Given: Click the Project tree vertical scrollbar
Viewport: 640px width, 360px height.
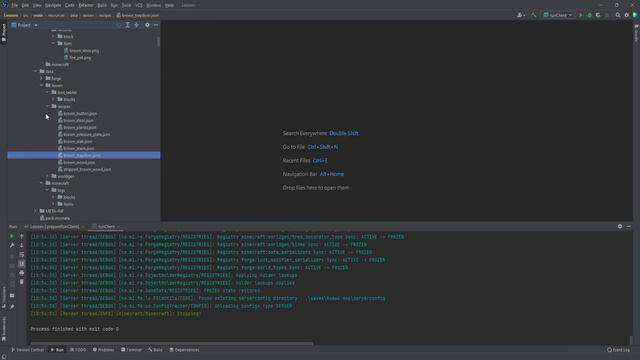Looking at the screenshot, I should coord(158,42).
